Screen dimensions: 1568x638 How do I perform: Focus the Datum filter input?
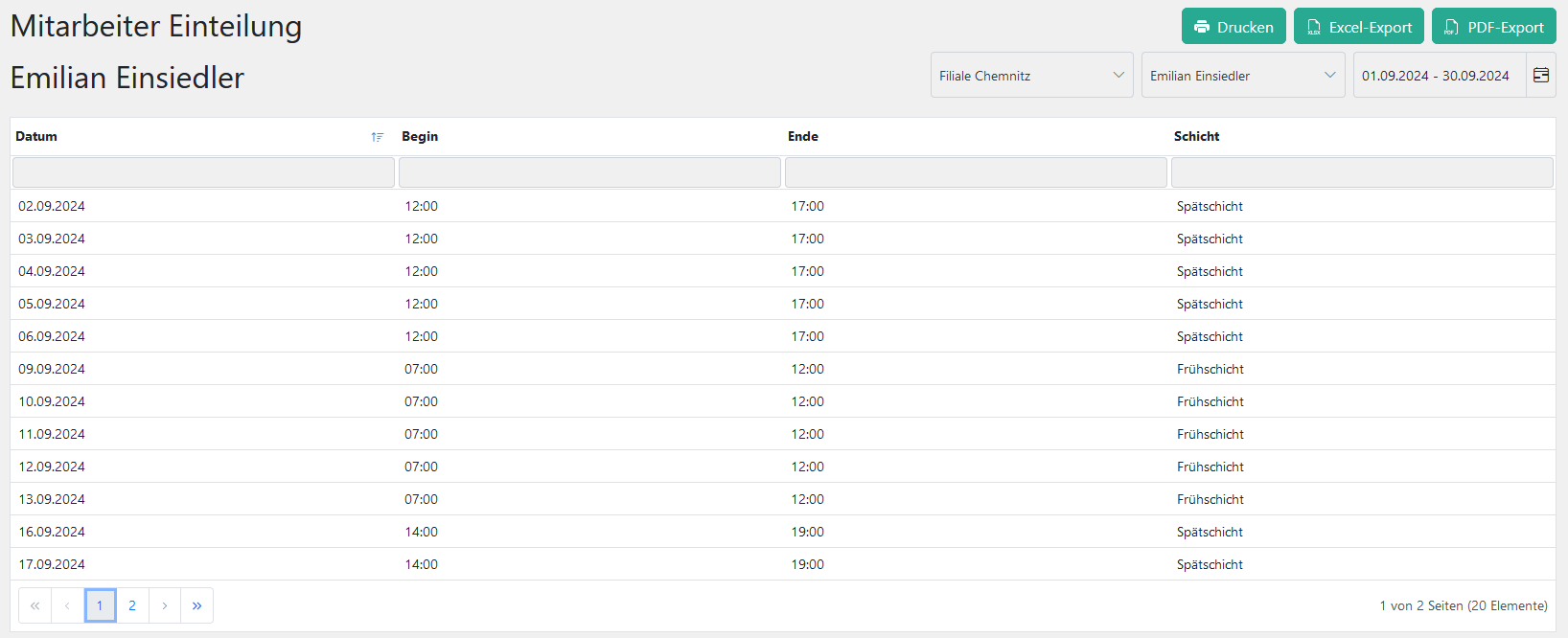pyautogui.click(x=203, y=172)
